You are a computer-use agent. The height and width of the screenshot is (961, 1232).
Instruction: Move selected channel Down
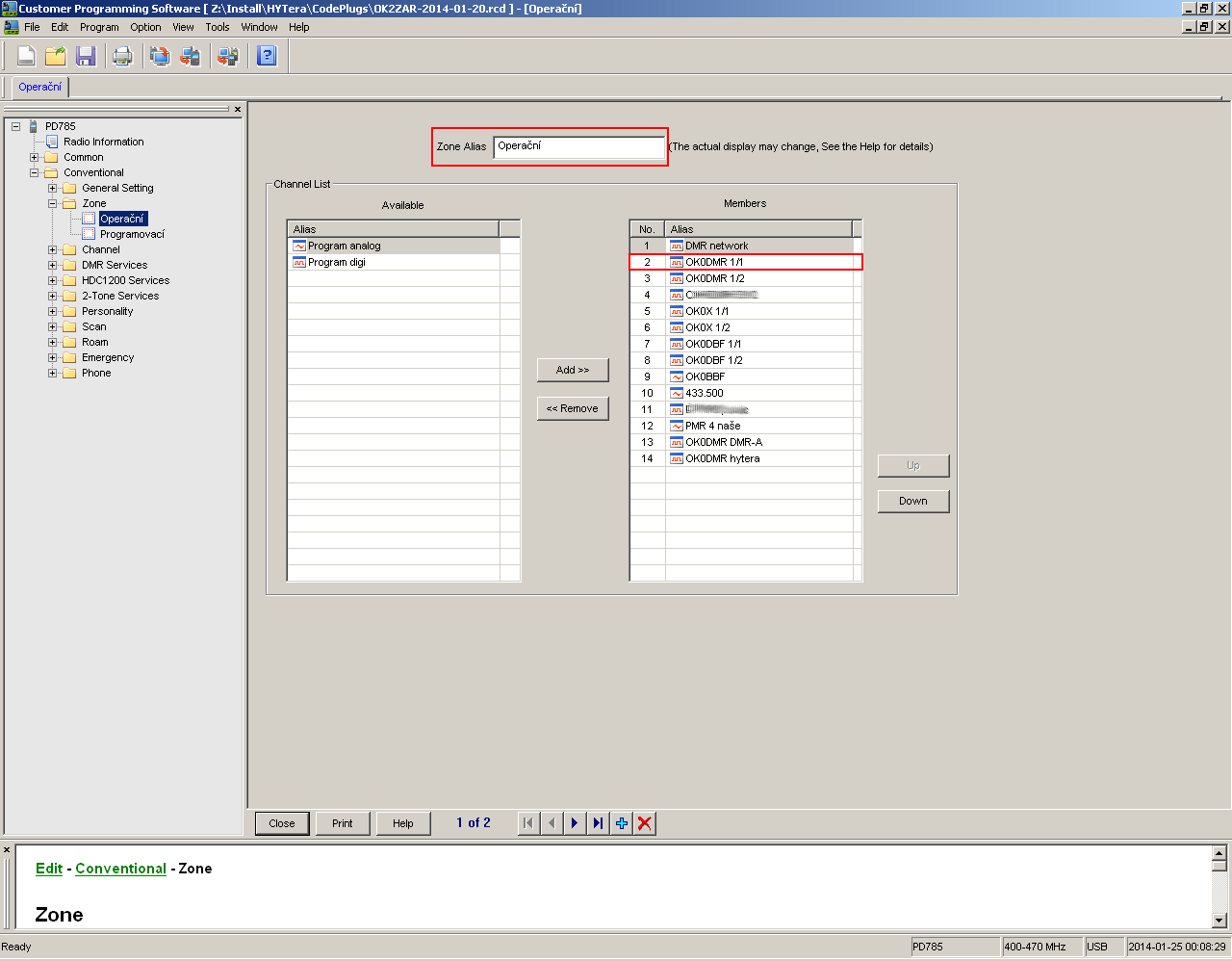pos(913,501)
